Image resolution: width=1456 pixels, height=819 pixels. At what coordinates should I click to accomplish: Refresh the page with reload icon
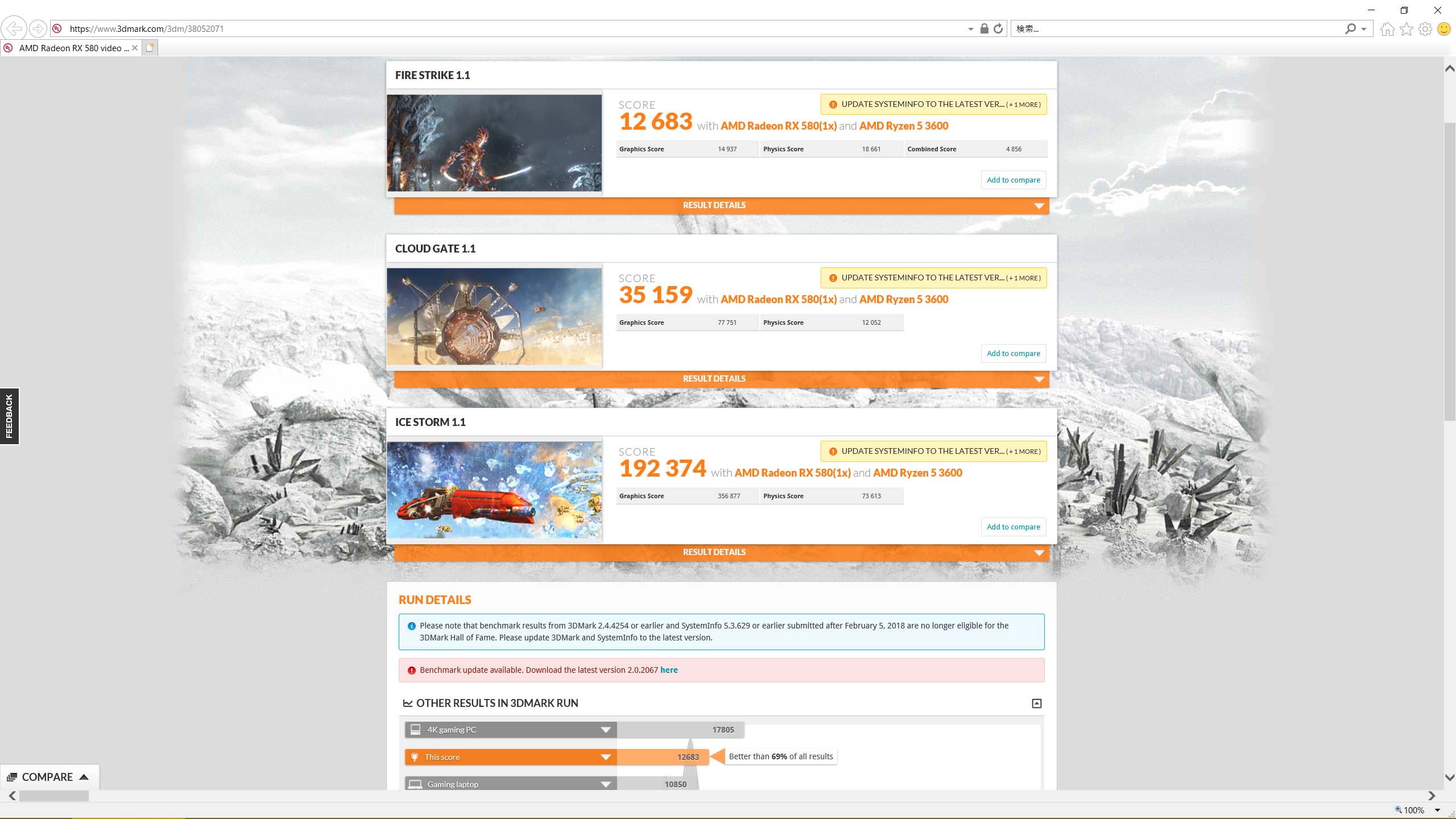[998, 28]
